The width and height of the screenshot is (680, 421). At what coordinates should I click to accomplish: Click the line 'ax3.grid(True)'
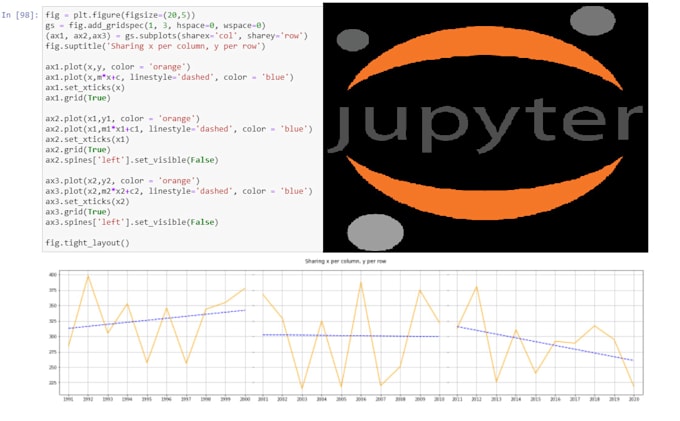(78, 212)
